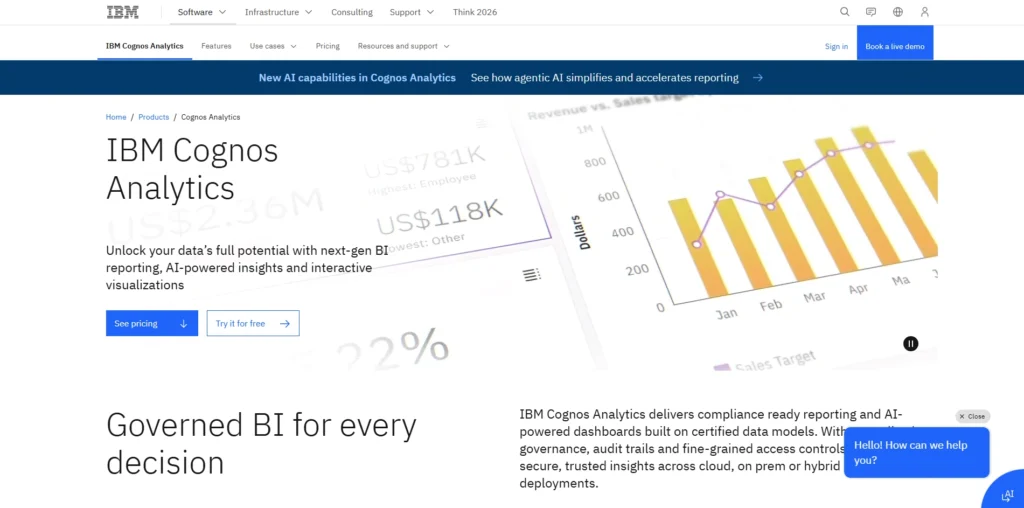
Task: Open the user profile icon
Action: [924, 12]
